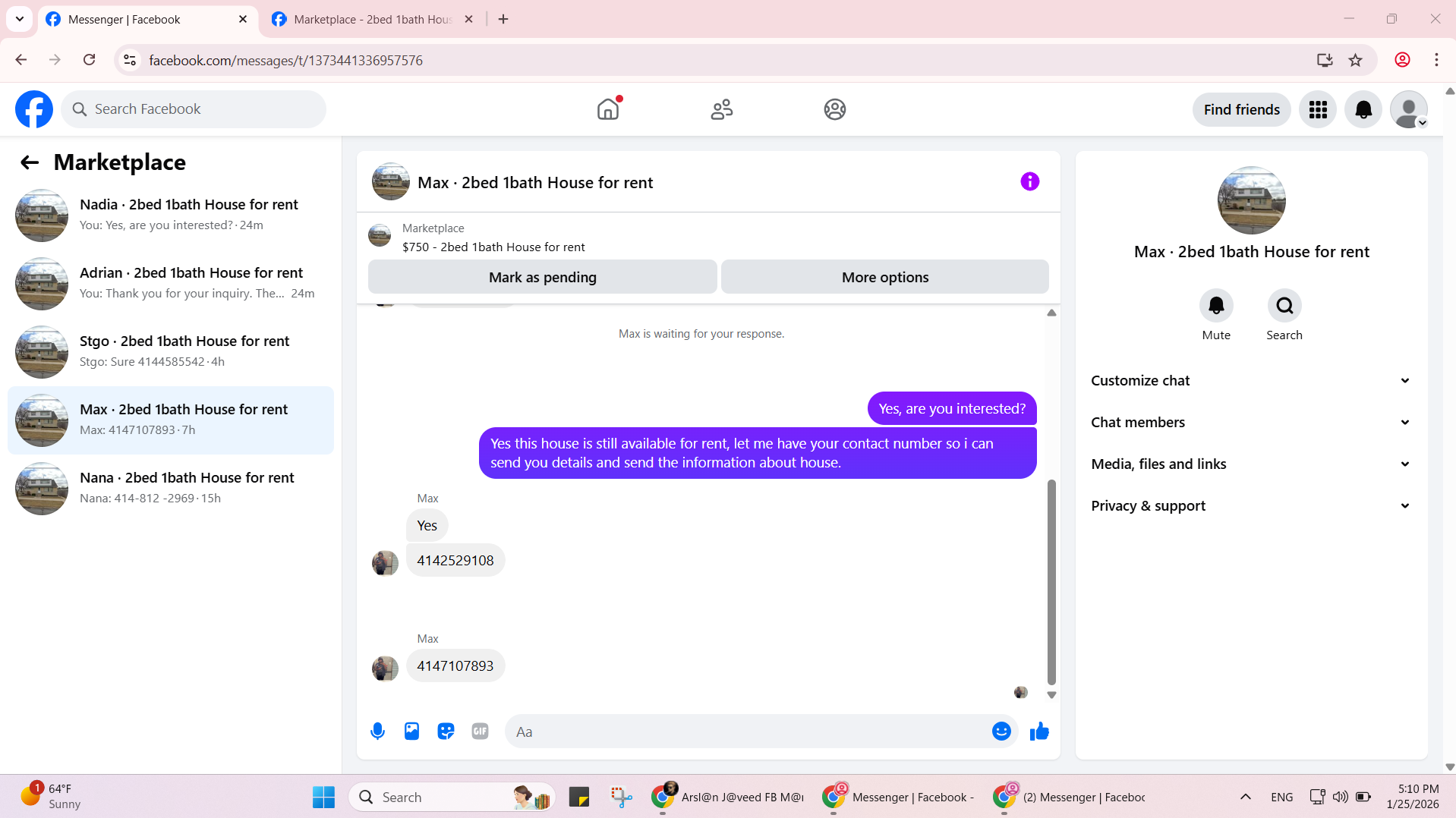
Task: Search in conversation using the magnifier button
Action: point(1284,306)
